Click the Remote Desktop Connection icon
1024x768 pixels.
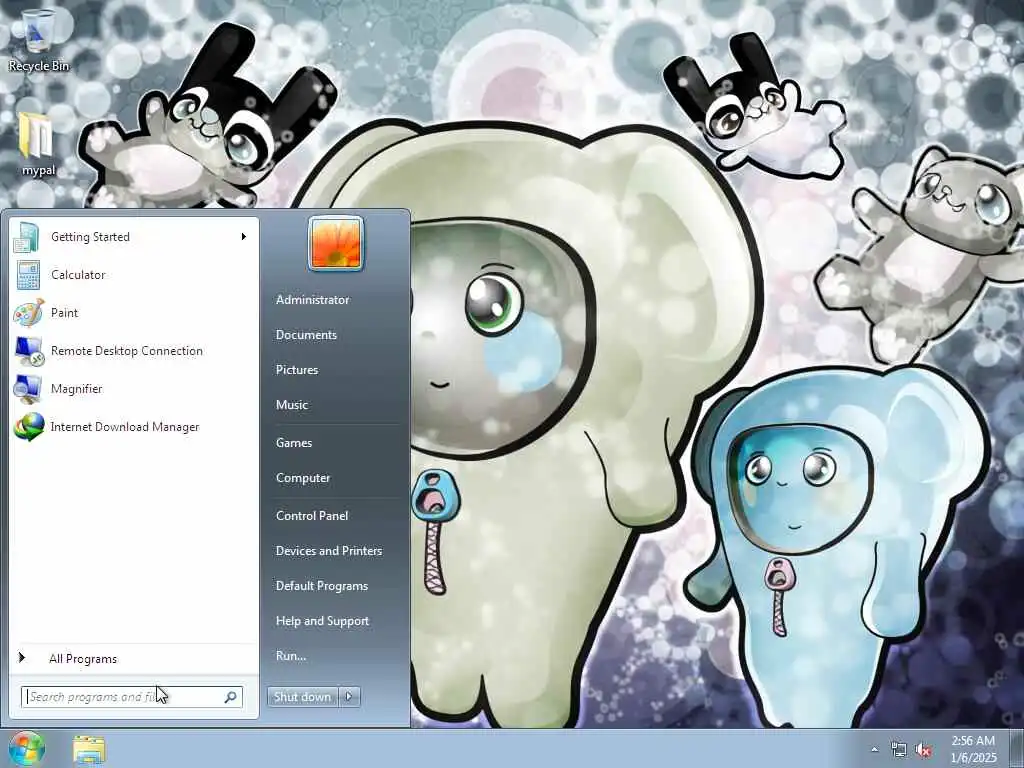tap(29, 351)
